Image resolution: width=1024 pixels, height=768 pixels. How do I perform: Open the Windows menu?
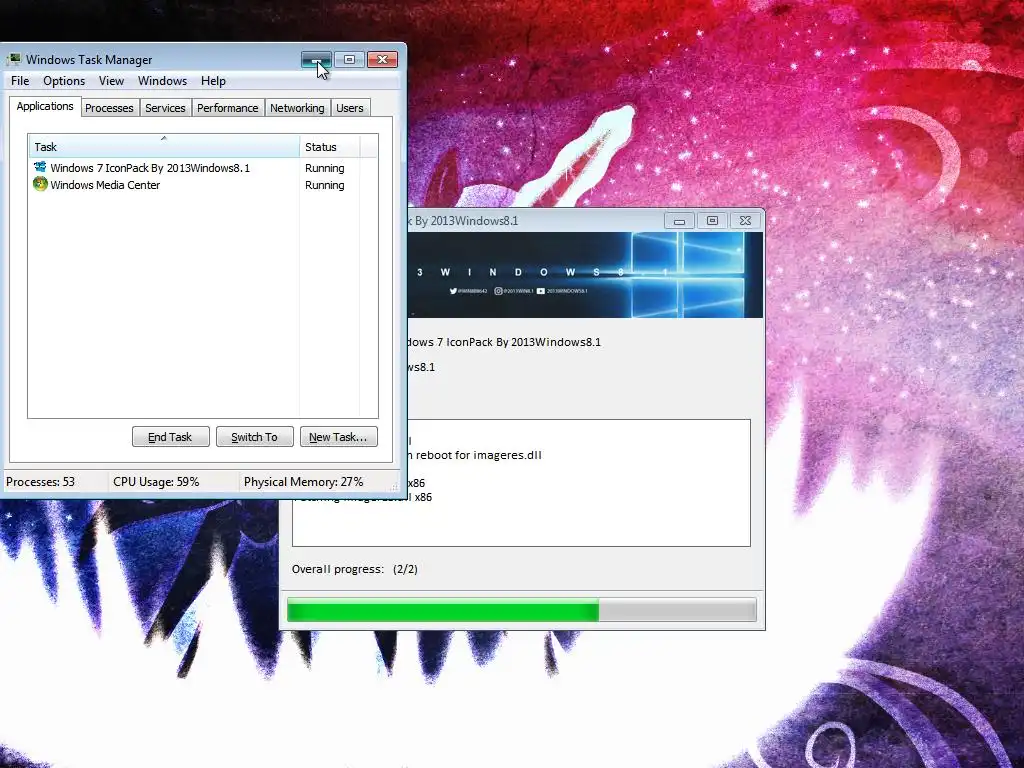coord(162,81)
